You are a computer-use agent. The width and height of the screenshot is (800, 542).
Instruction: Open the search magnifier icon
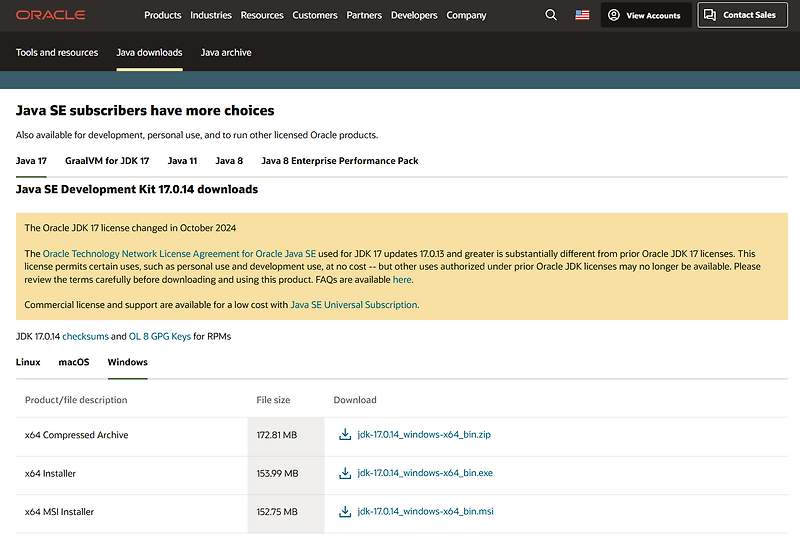click(551, 15)
